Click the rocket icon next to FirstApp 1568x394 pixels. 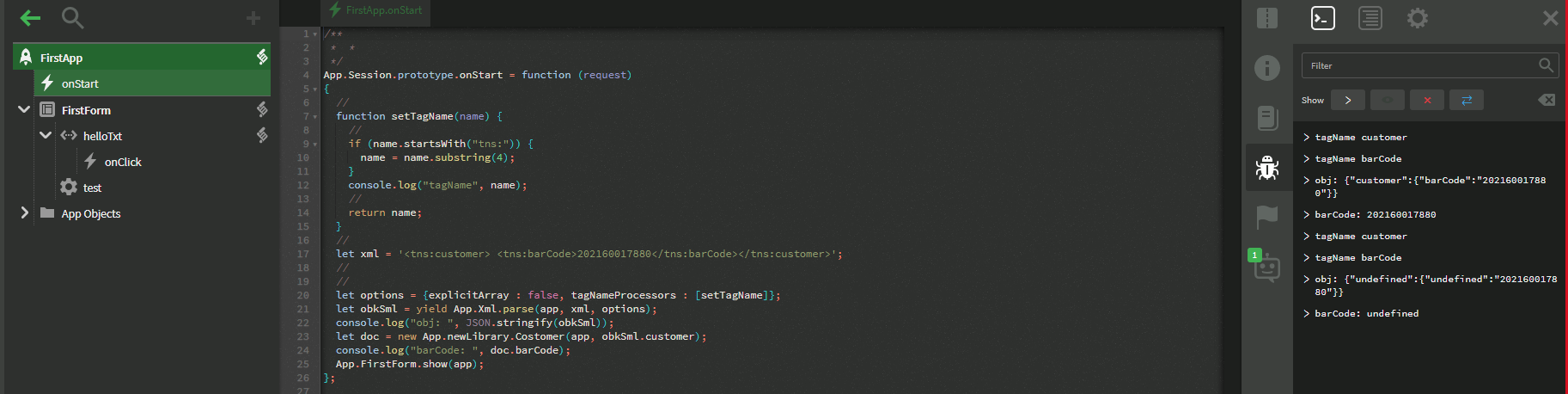pos(26,57)
